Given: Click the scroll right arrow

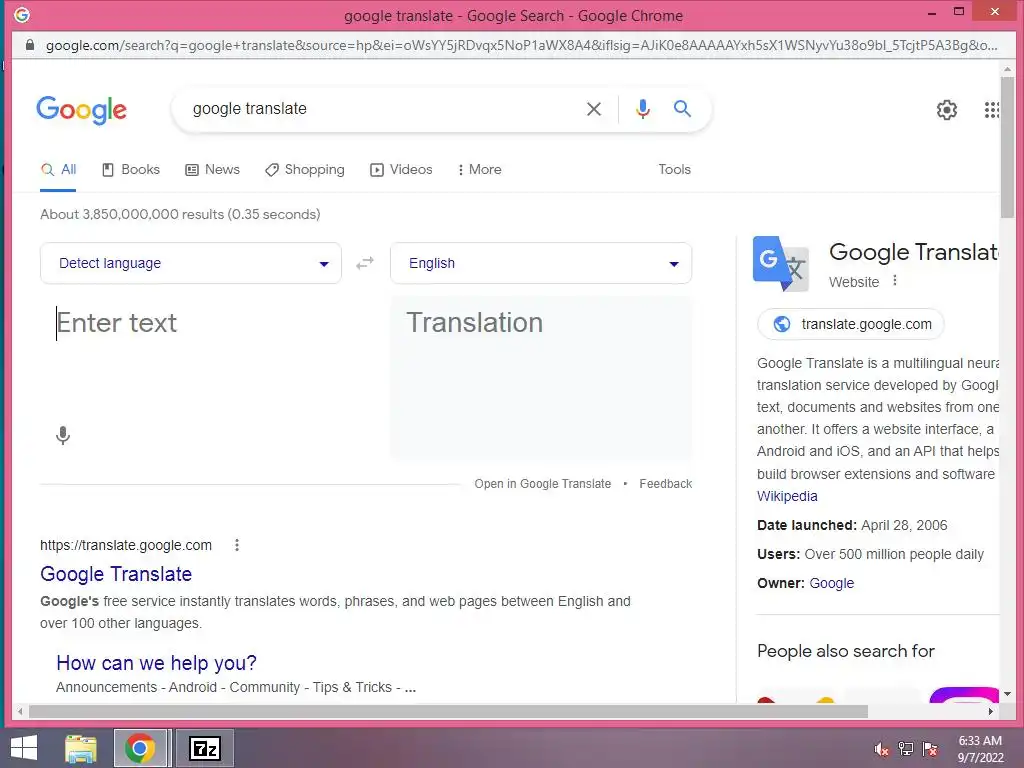Looking at the screenshot, I should pos(991,711).
